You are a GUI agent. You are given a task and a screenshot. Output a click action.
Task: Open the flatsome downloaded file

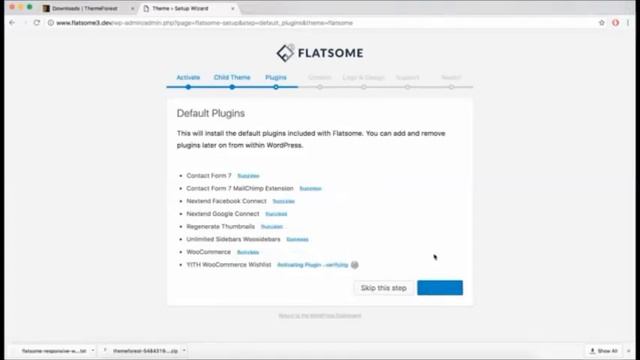point(54,351)
